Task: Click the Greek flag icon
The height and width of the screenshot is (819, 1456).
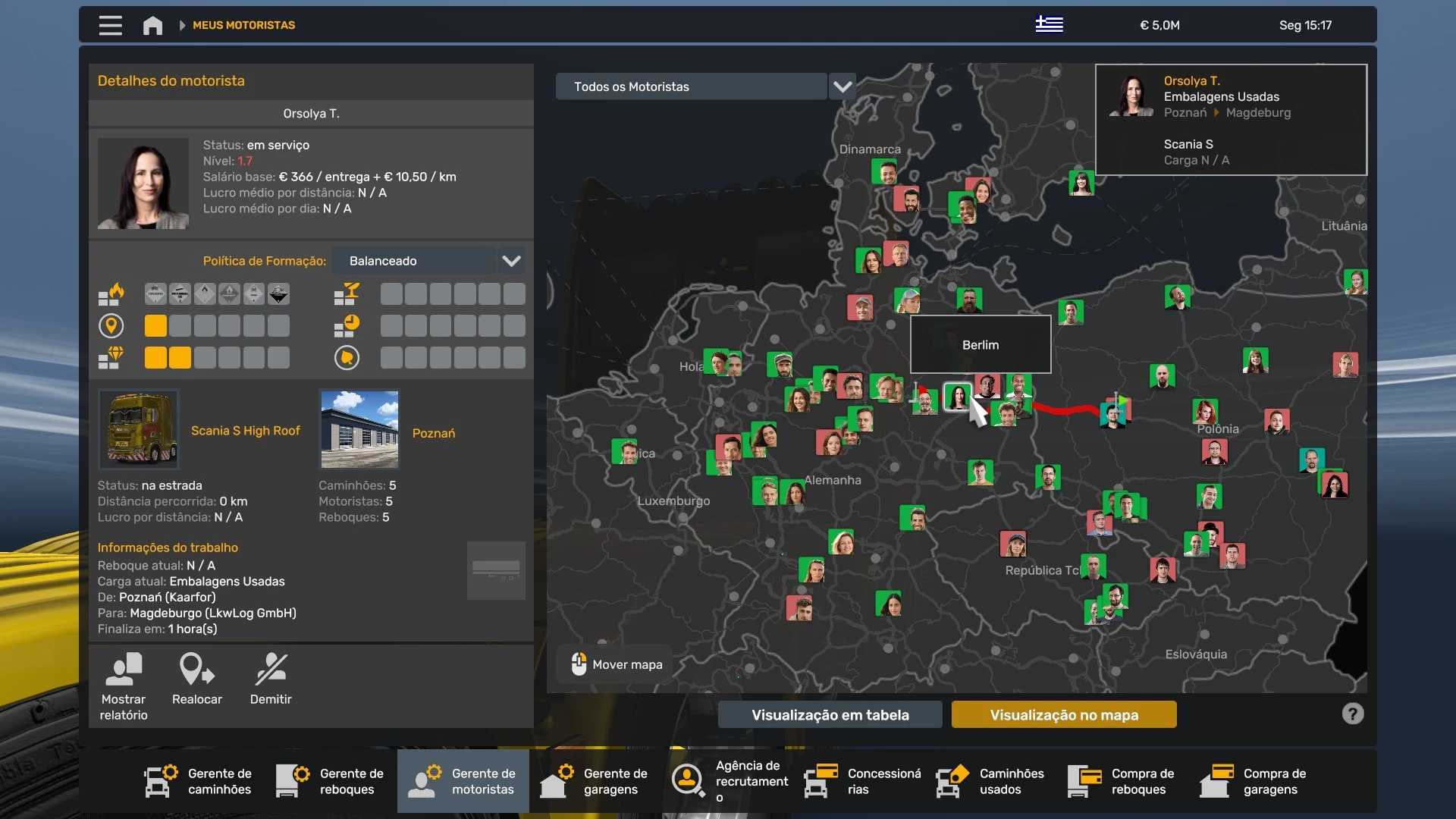Action: coord(1049,24)
